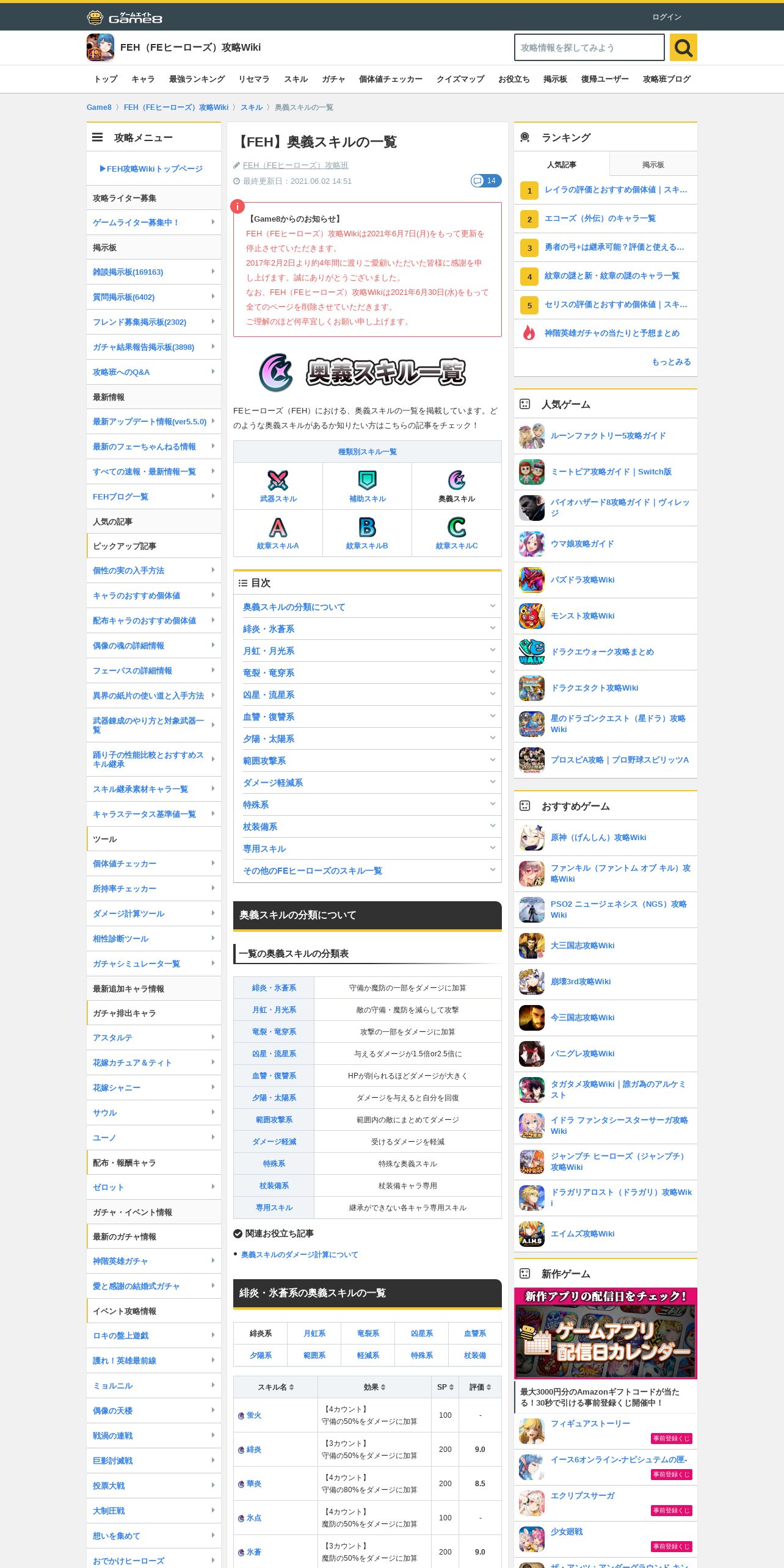784x1568 pixels.
Task: Jump to 月虹系 in the skill type grid
Action: tap(314, 1333)
